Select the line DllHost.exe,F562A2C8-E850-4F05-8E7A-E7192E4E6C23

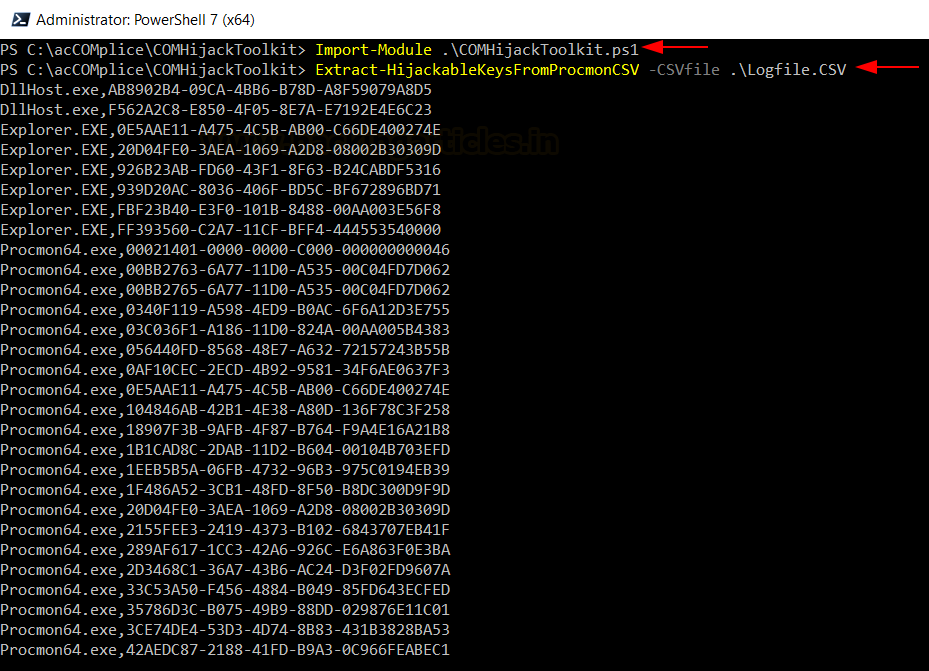(216, 110)
